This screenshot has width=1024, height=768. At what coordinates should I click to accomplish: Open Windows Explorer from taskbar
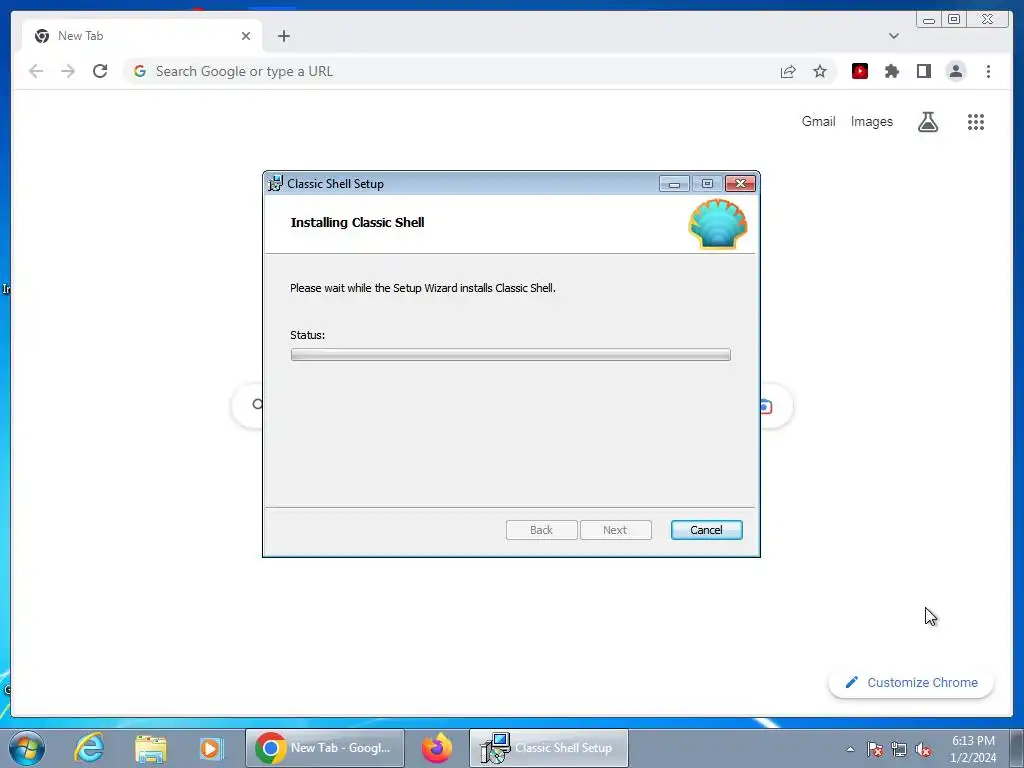point(151,748)
